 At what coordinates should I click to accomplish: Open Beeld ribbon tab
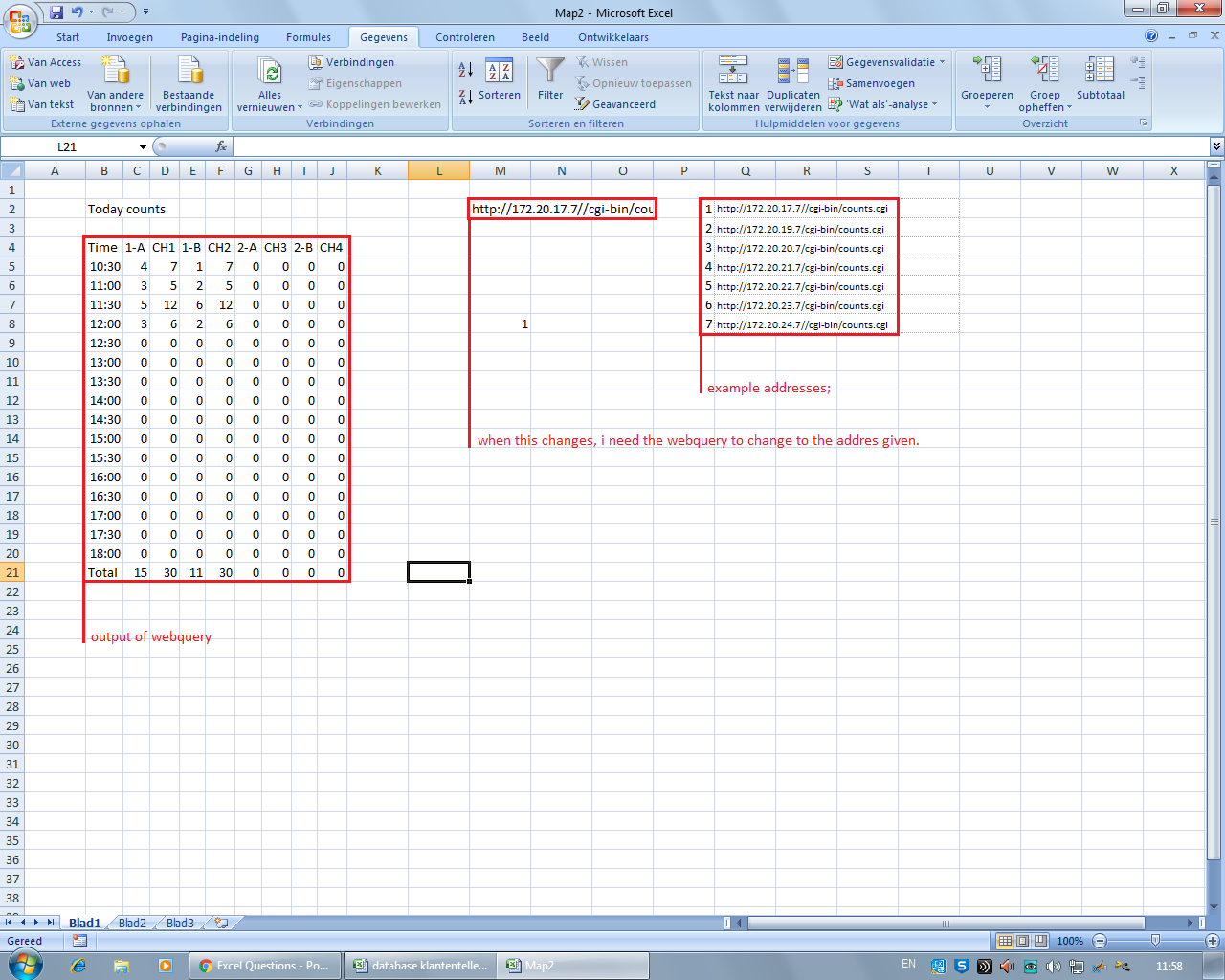[536, 37]
